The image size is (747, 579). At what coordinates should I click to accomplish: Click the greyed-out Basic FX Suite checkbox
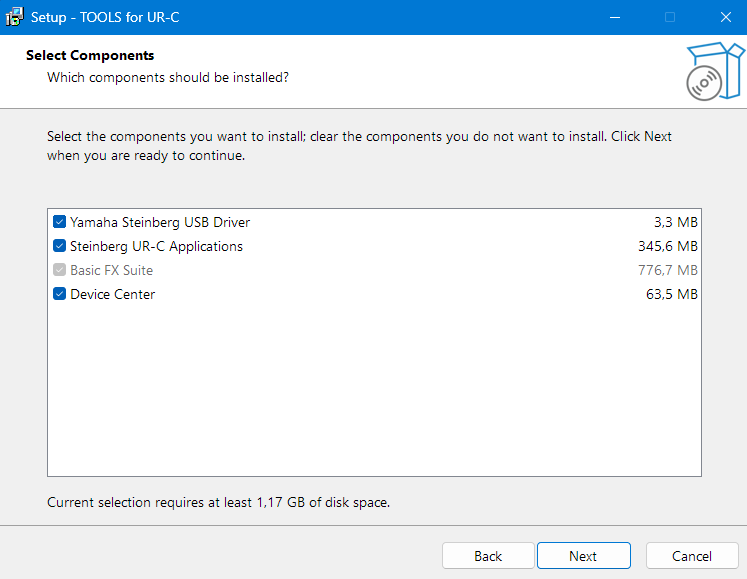tap(60, 270)
